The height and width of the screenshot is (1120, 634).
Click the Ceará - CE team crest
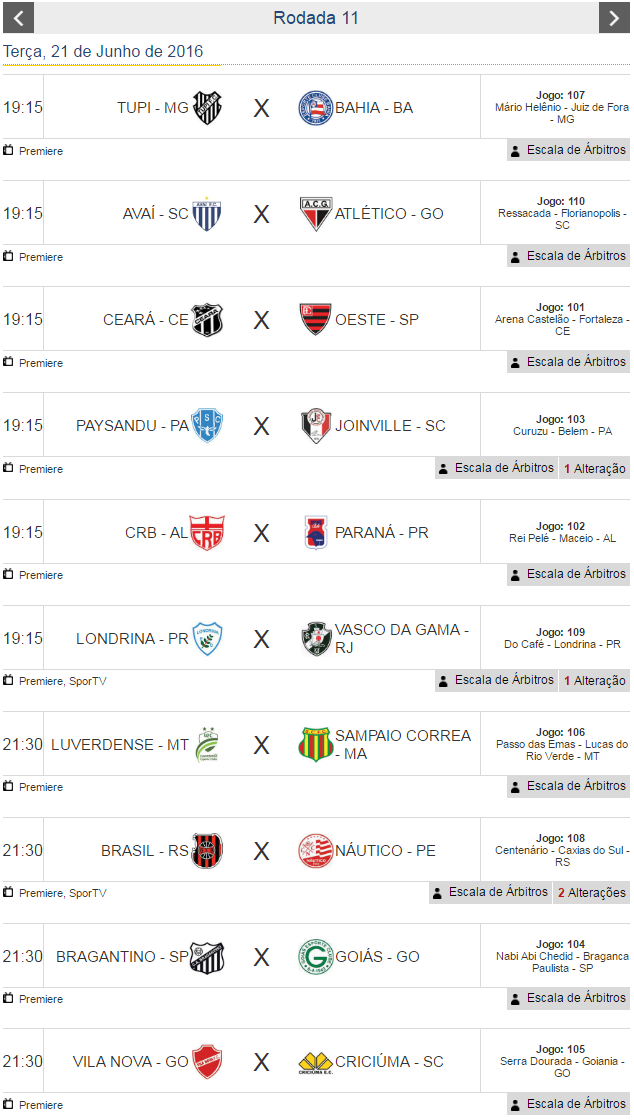tap(207, 320)
